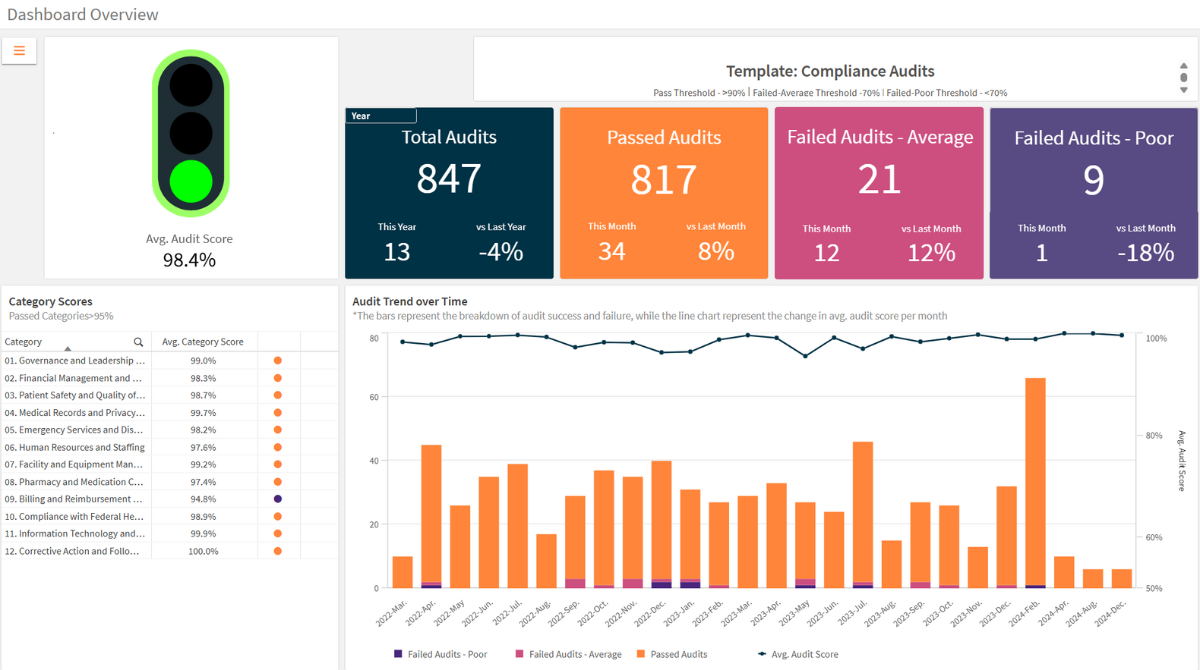Click the purple status dot for Billing and Reimbursement
1200x670 pixels.
[278, 498]
